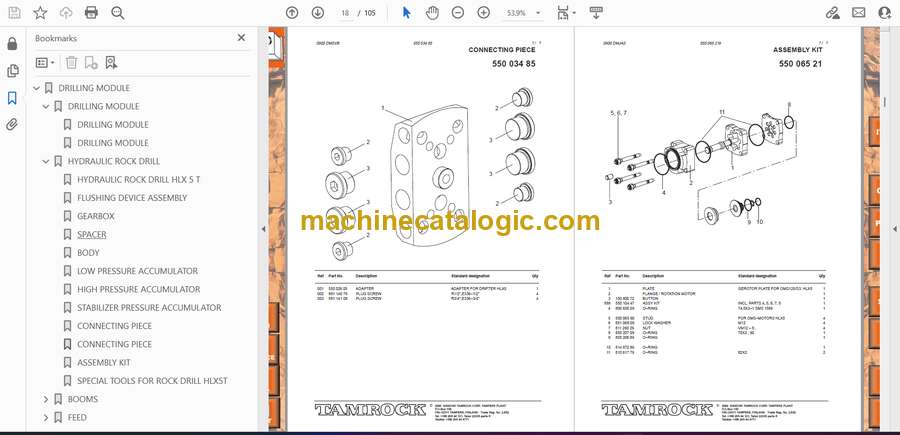Add the document to favorites star

pos(40,13)
